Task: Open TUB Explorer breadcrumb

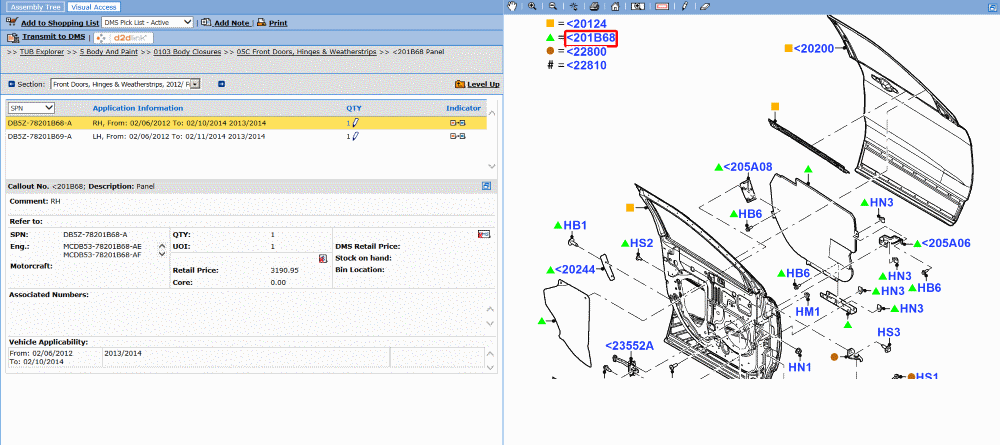Action: pyautogui.click(x=41, y=52)
